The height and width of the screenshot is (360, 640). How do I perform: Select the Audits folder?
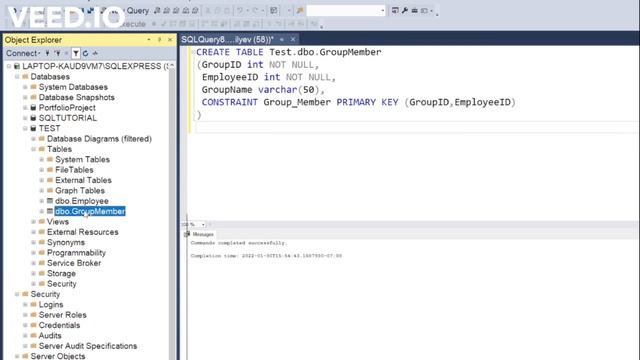click(x=50, y=336)
